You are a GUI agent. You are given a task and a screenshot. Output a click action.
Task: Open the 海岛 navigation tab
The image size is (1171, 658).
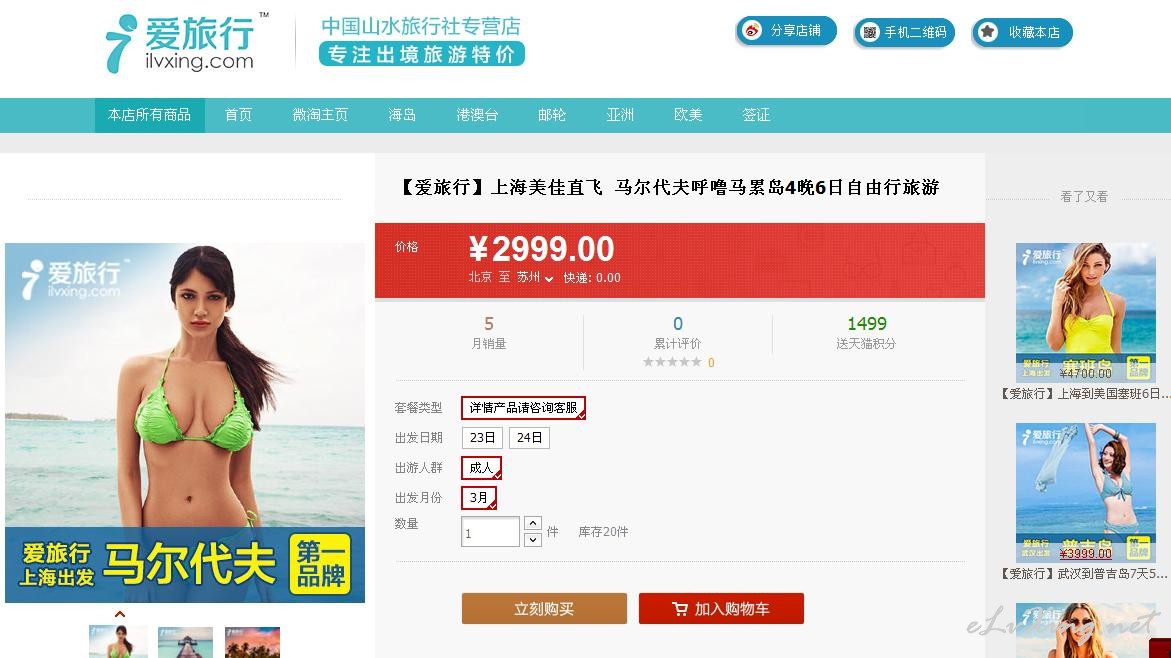[x=402, y=115]
